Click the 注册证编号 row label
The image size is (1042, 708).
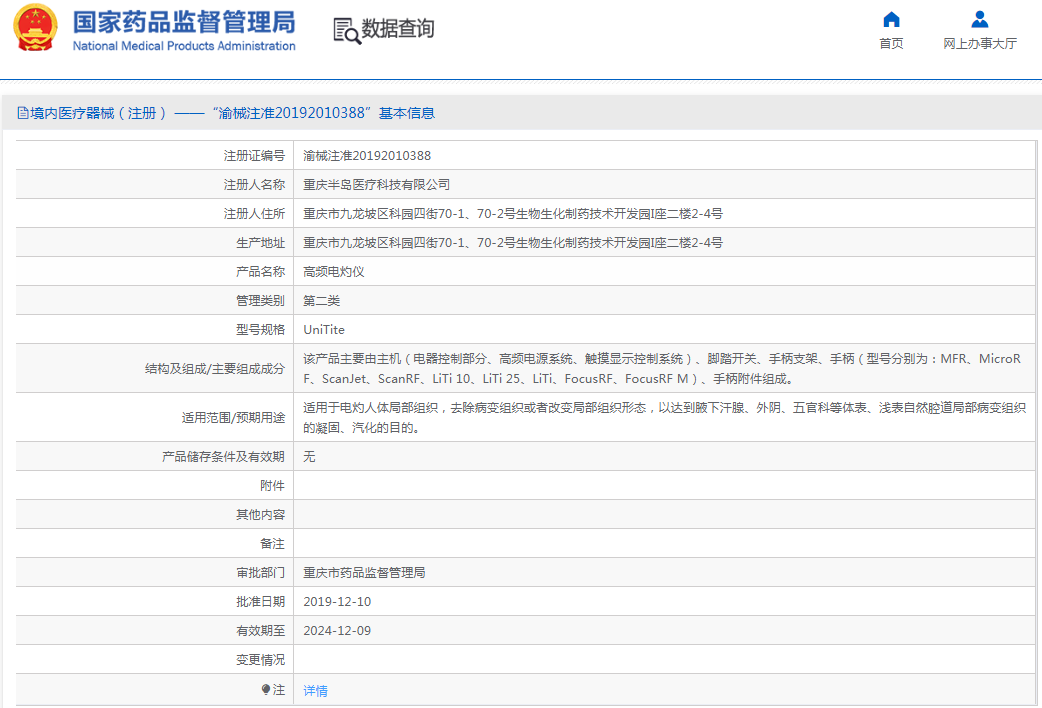point(254,156)
